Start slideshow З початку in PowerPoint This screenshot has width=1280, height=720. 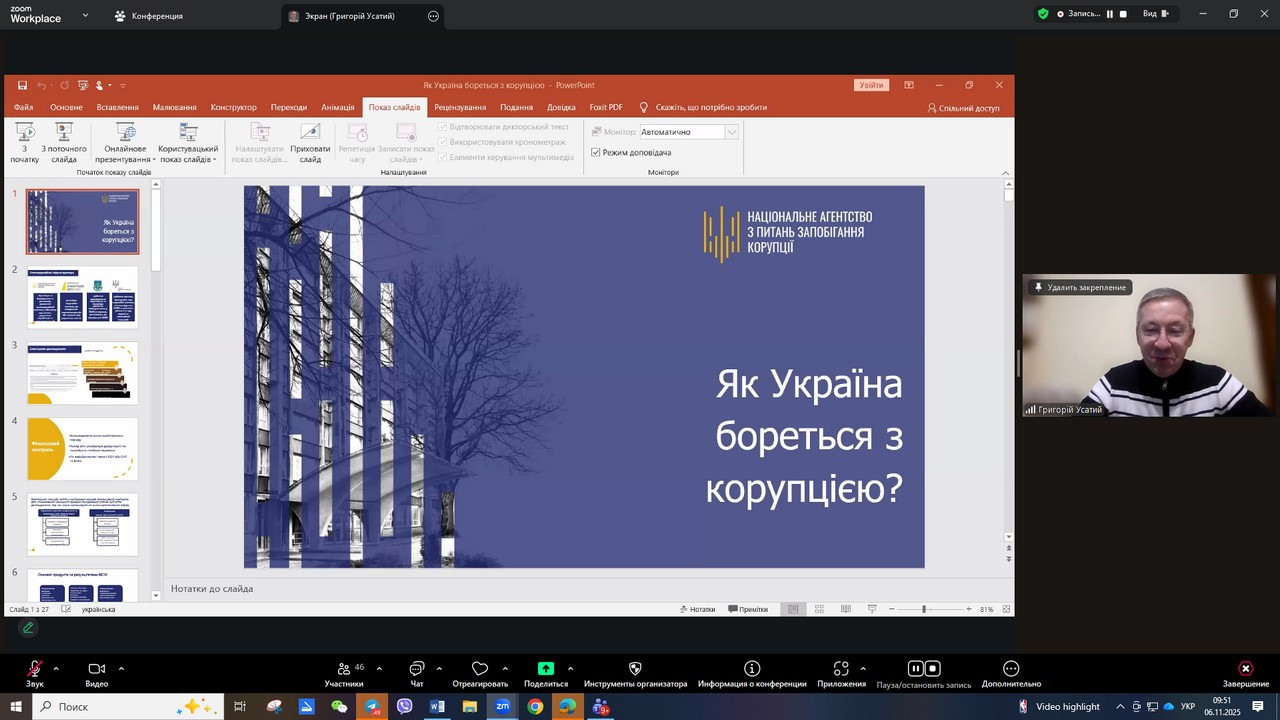tap(25, 142)
